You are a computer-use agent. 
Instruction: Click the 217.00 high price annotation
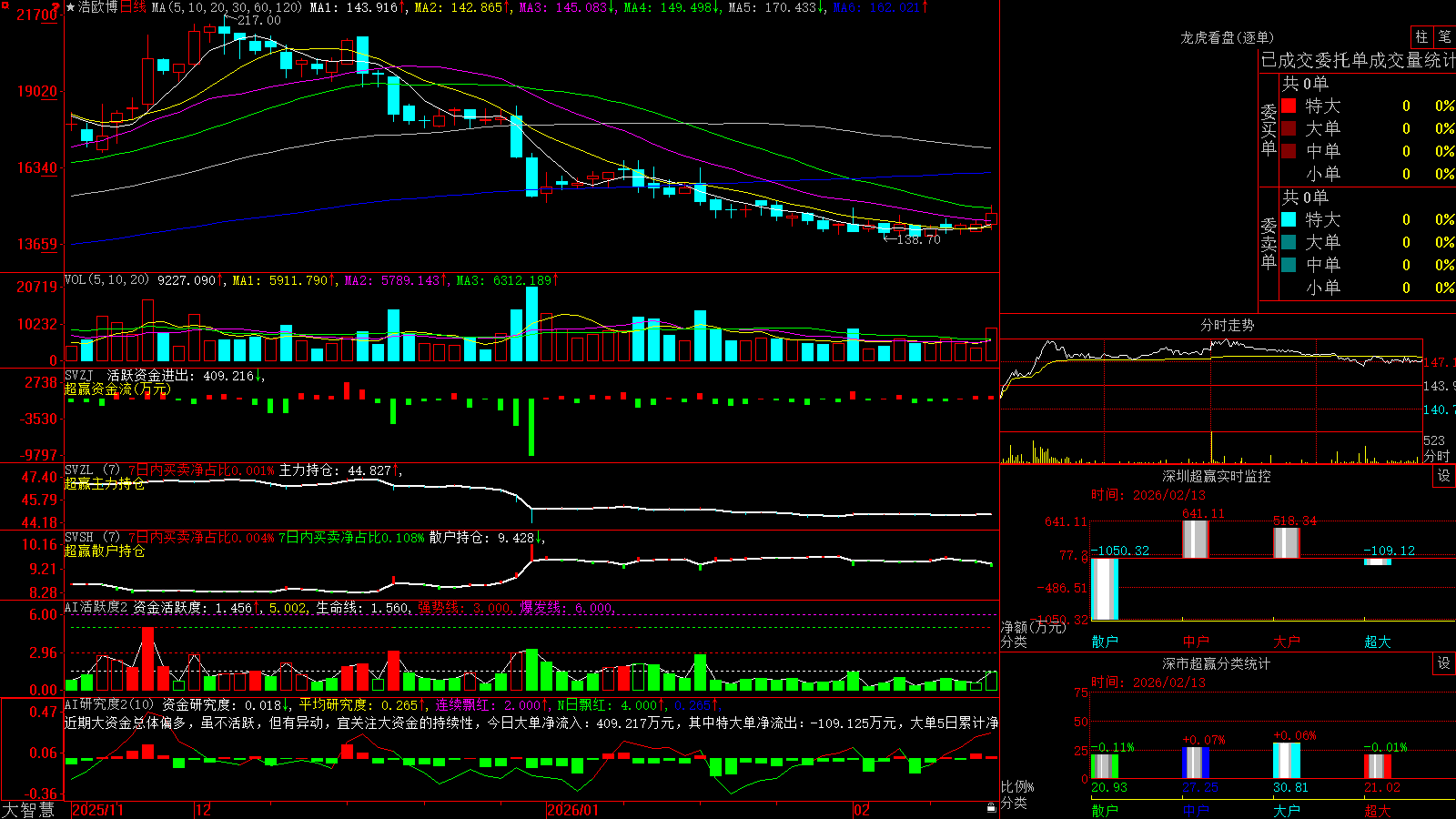pos(258,20)
